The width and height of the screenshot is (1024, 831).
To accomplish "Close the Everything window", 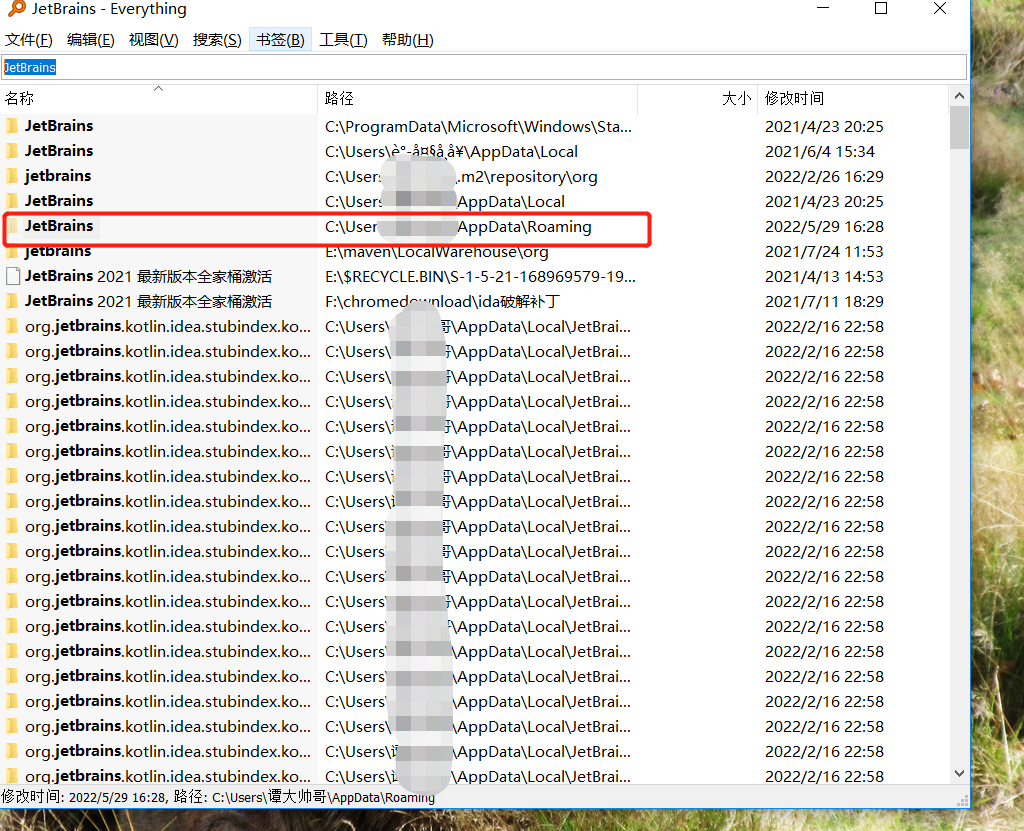I will pyautogui.click(x=940, y=8).
